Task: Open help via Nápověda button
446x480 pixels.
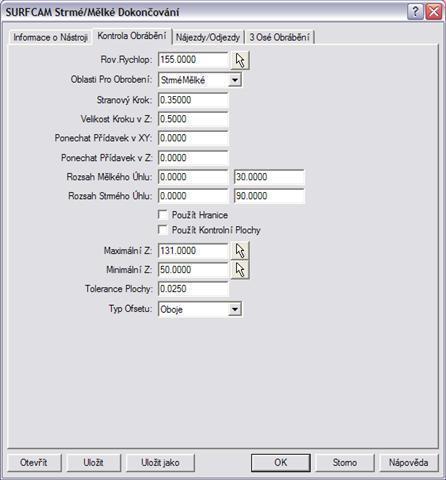Action: pos(408,462)
